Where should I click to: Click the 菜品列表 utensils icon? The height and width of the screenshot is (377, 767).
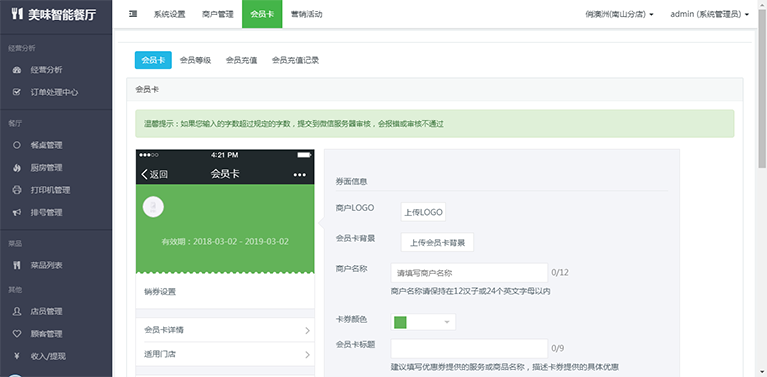click(x=17, y=266)
